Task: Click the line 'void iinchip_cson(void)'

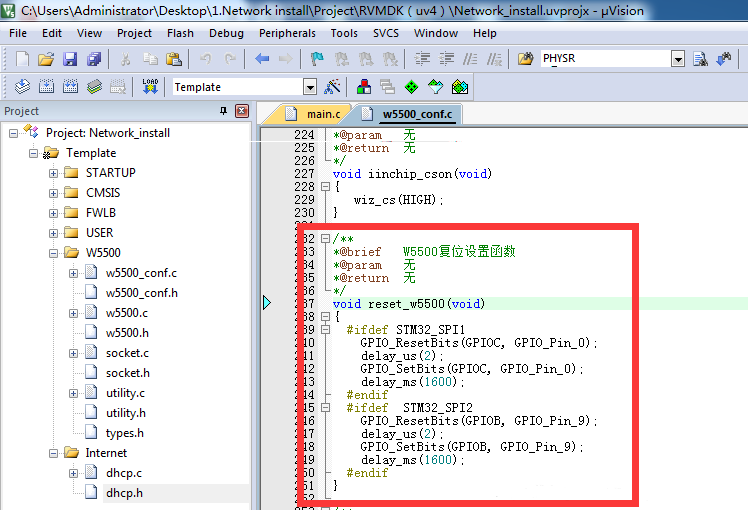Action: click(x=412, y=174)
